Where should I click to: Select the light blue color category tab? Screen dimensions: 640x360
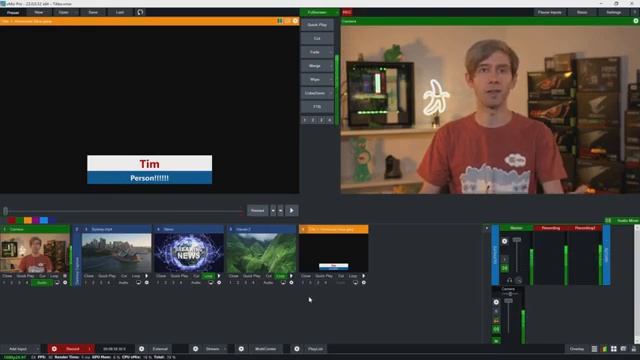tap(44, 220)
